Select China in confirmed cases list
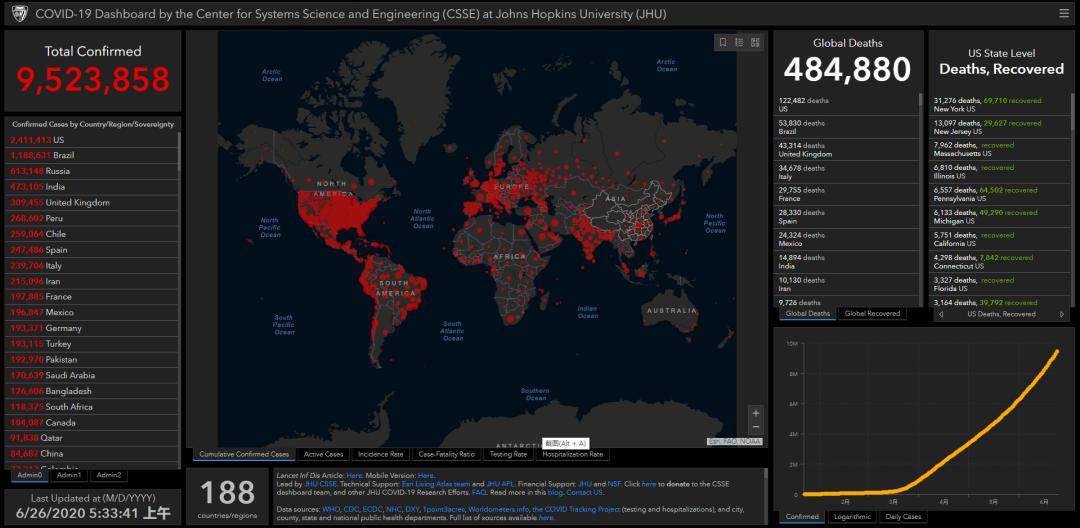 click(91, 454)
